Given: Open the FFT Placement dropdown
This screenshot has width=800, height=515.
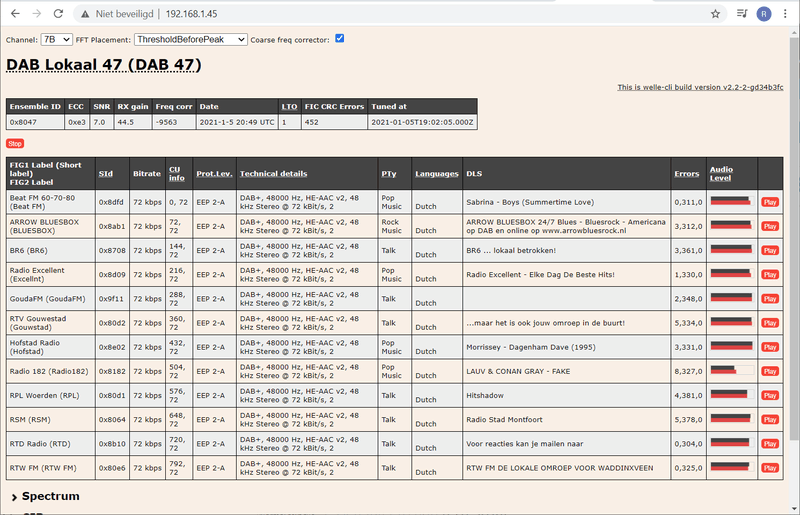Looking at the screenshot, I should [x=191, y=39].
